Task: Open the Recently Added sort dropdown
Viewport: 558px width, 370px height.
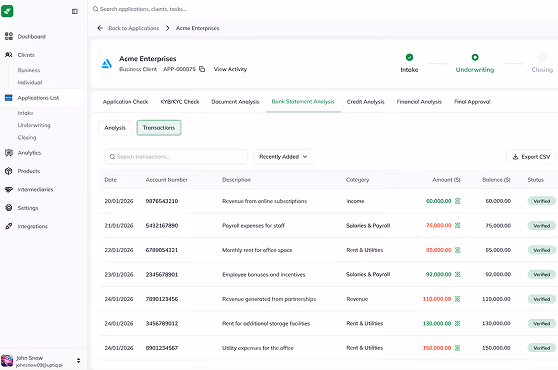Action: tap(283, 157)
